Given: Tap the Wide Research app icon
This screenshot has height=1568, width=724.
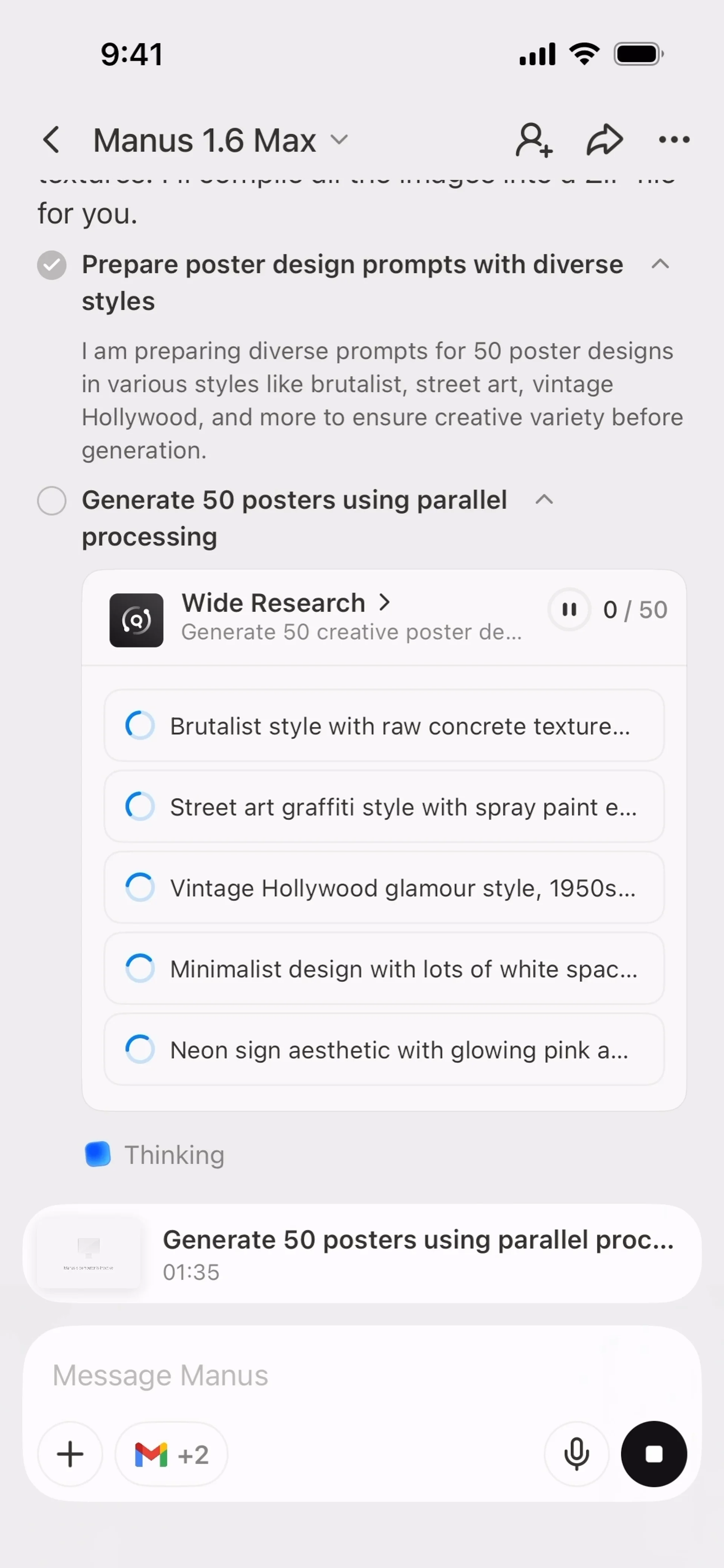Looking at the screenshot, I should [137, 620].
